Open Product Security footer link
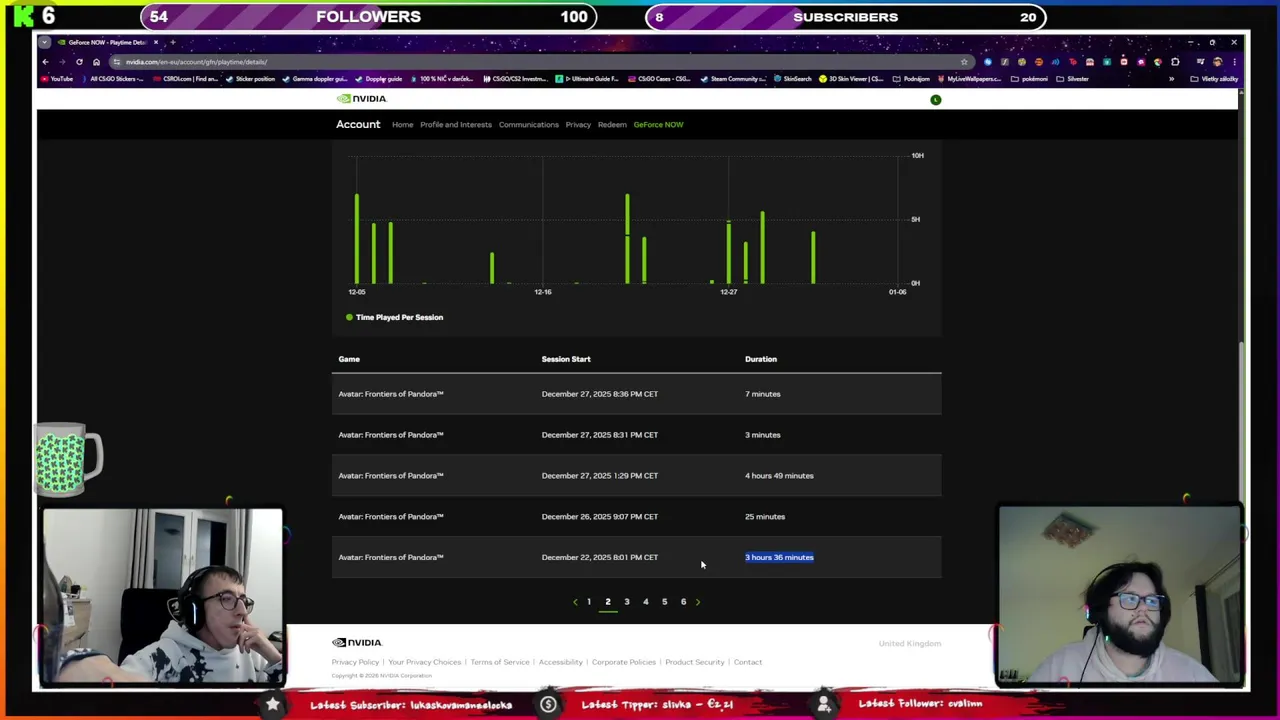Image resolution: width=1280 pixels, height=720 pixels. coord(695,662)
